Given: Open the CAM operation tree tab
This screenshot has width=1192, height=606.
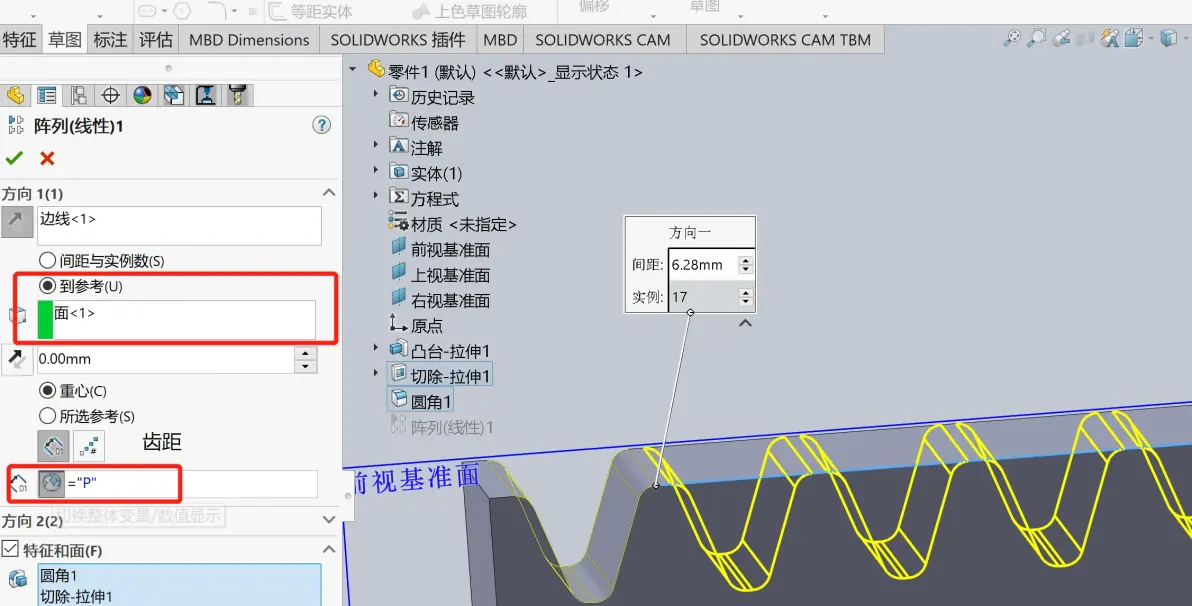Looking at the screenshot, I should (x=206, y=95).
